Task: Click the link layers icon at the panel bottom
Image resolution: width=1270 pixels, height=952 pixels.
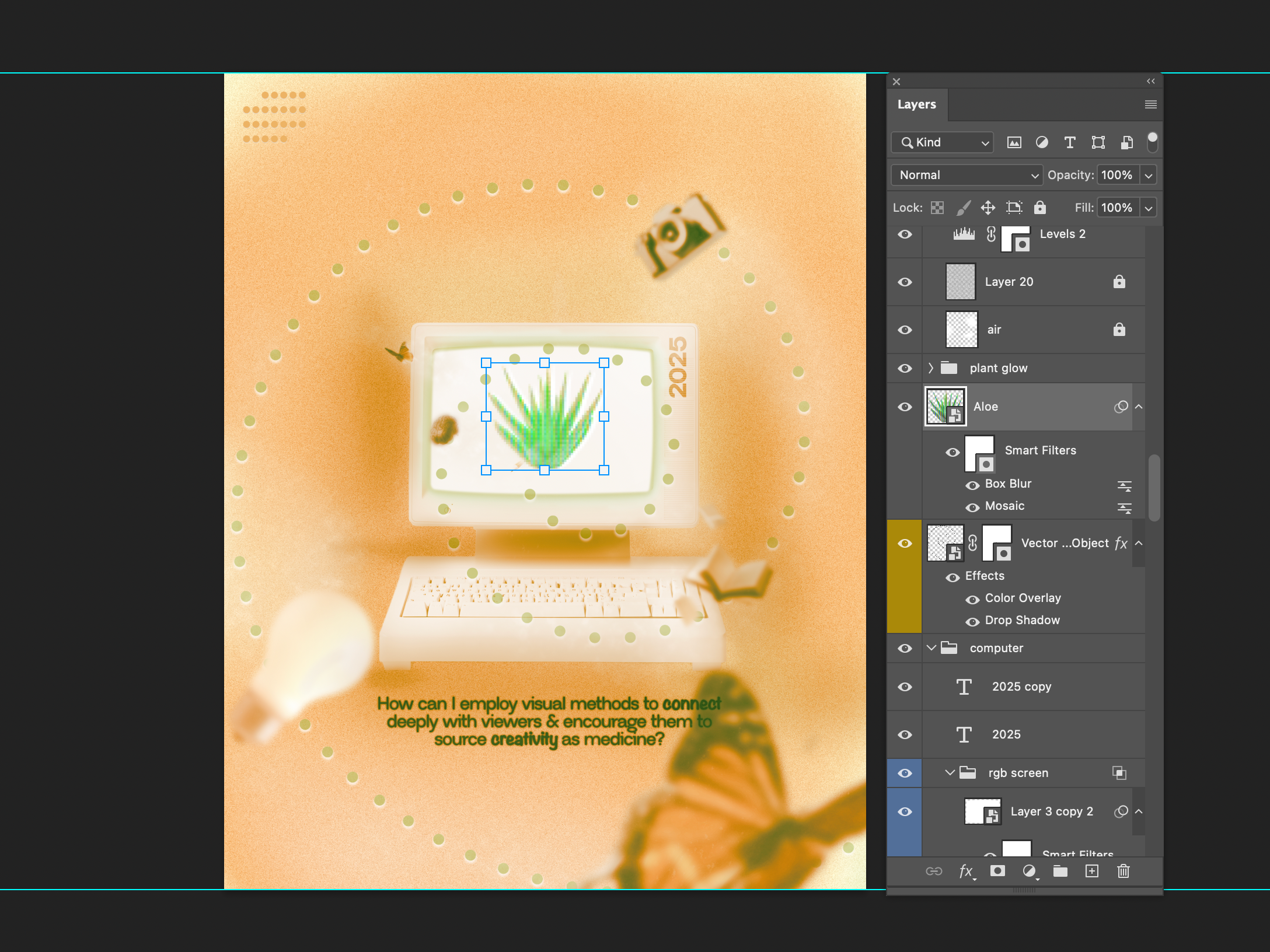Action: (x=934, y=871)
